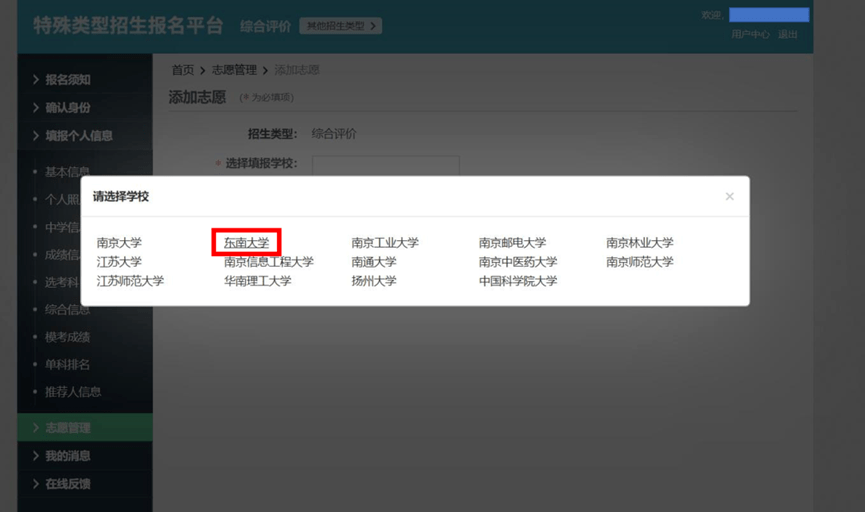Select 江苏大学 from the school list

pos(119,262)
